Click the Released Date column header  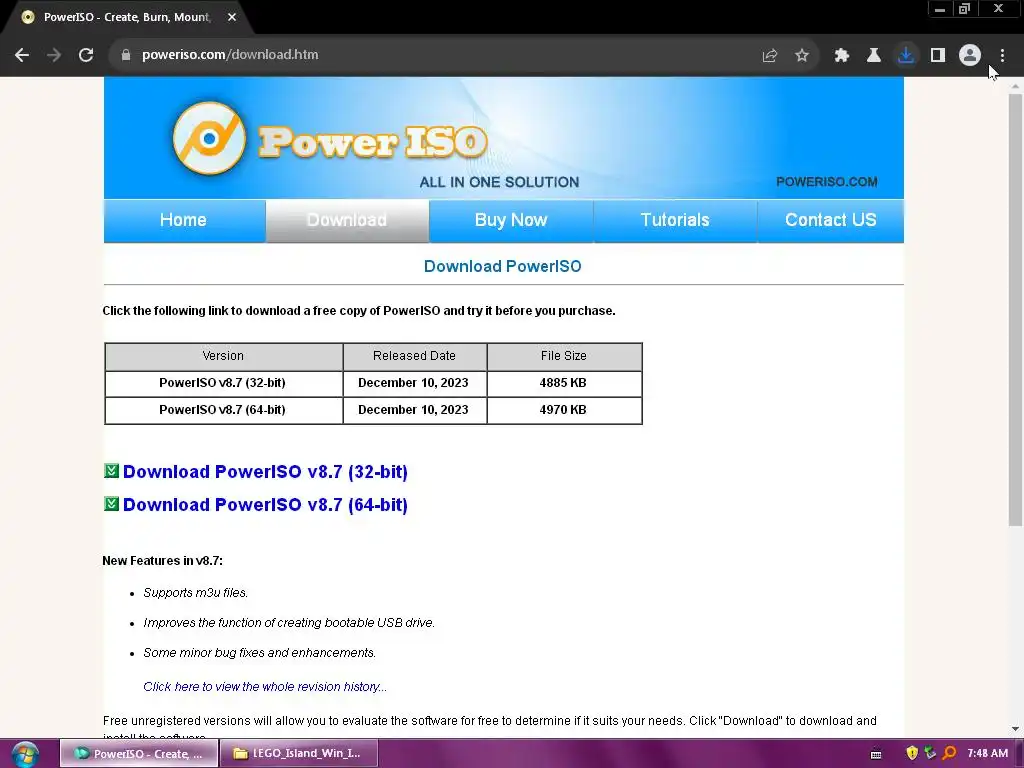point(415,357)
